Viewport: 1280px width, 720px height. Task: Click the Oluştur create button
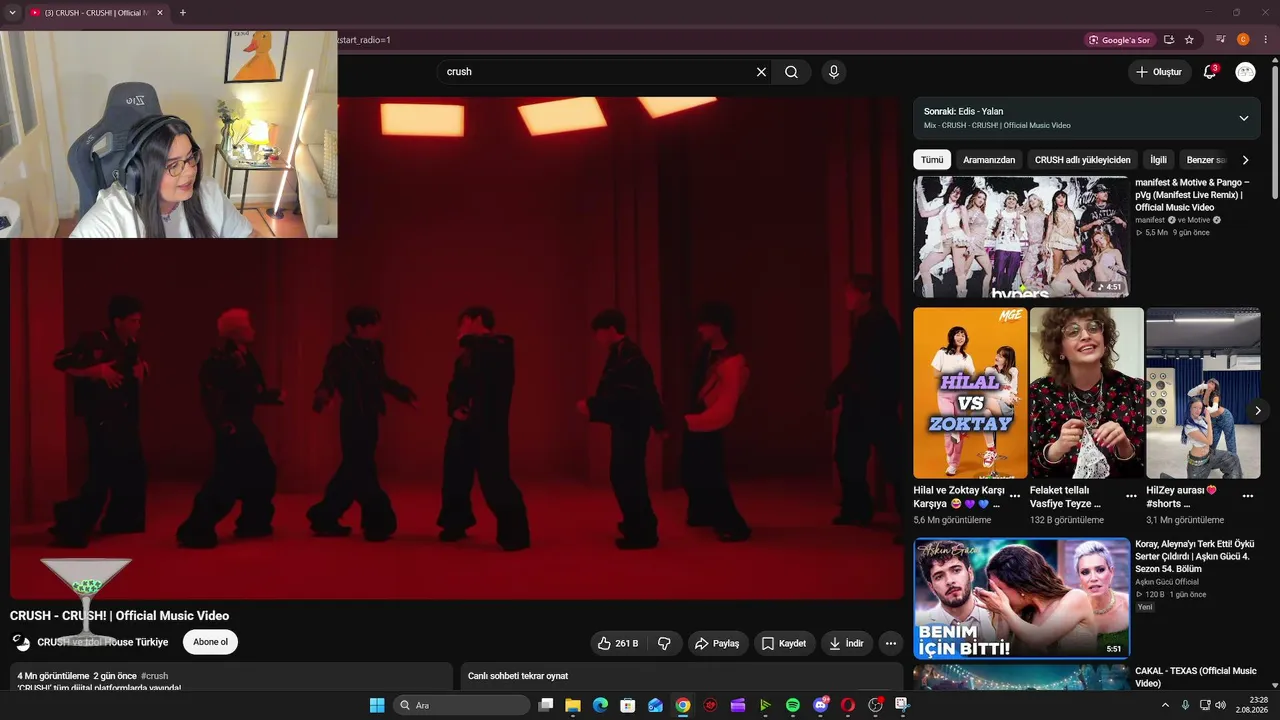click(x=1158, y=72)
